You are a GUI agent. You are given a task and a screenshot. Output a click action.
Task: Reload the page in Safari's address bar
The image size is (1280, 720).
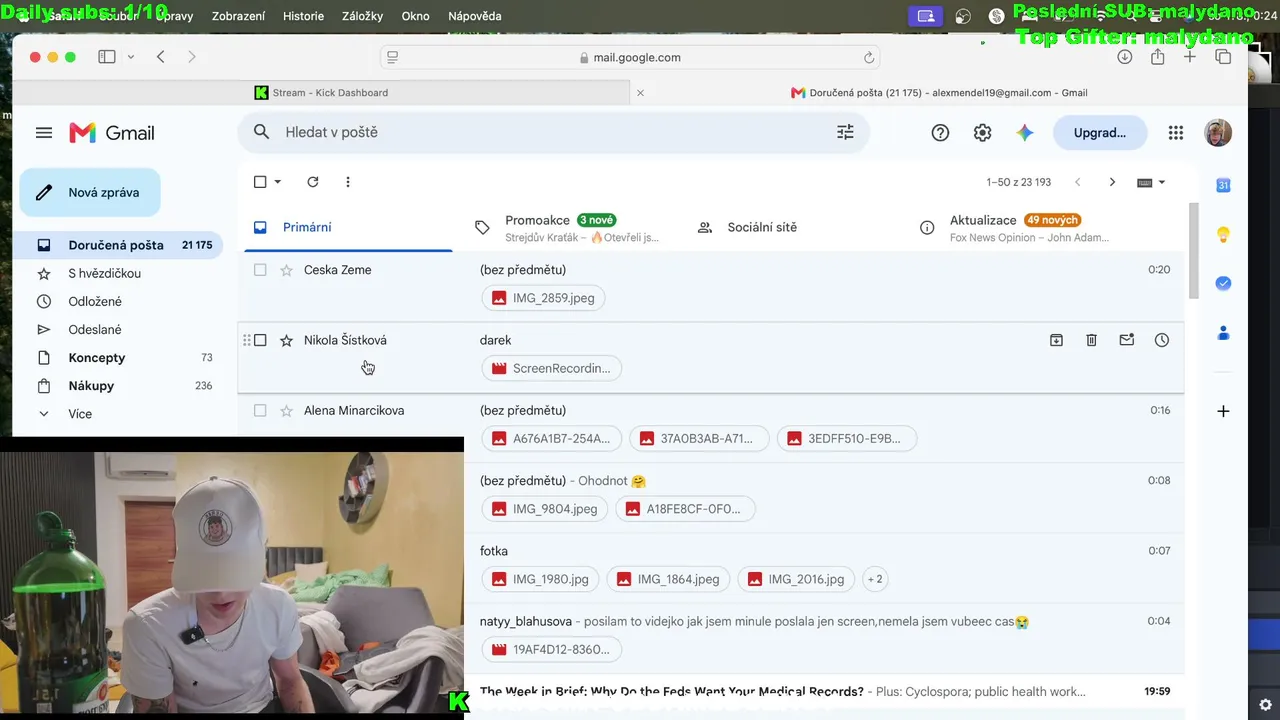point(869,57)
